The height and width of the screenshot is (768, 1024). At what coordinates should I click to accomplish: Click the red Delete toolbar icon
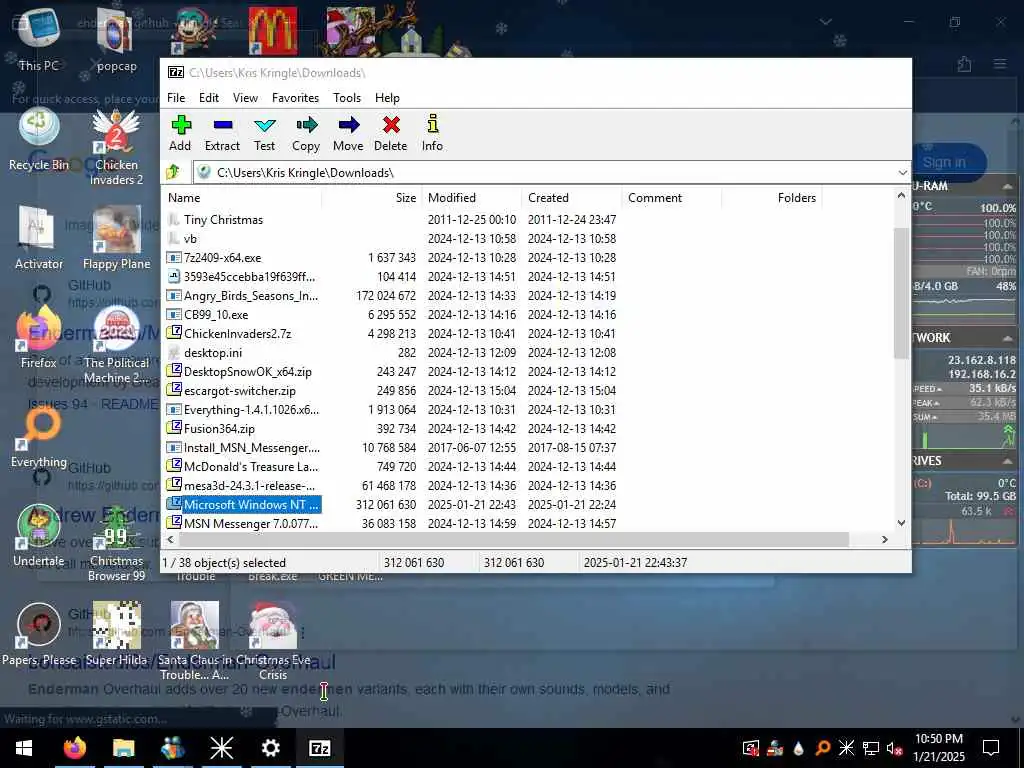tap(391, 133)
